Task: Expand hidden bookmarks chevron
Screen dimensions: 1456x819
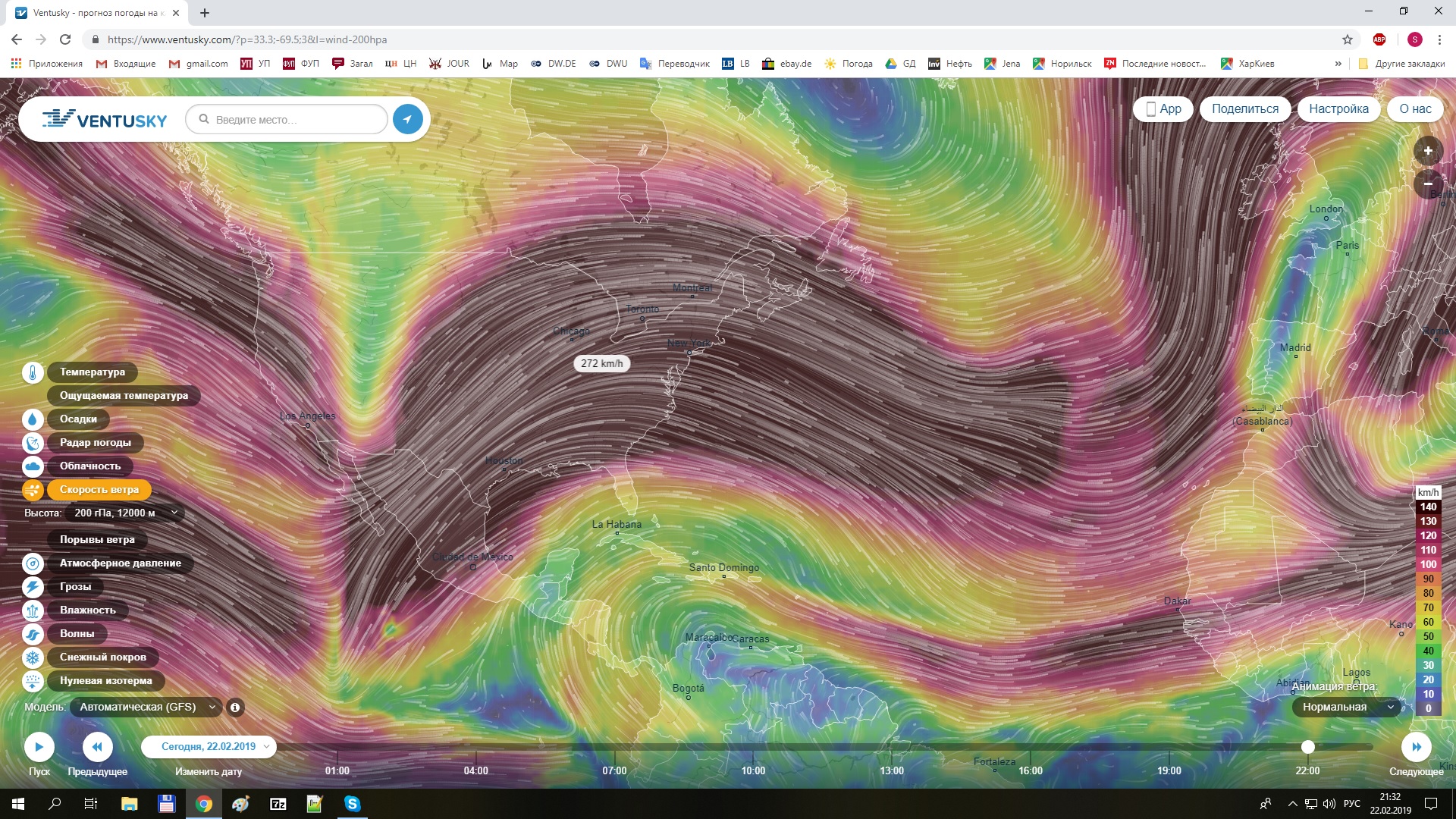Action: click(x=1338, y=64)
